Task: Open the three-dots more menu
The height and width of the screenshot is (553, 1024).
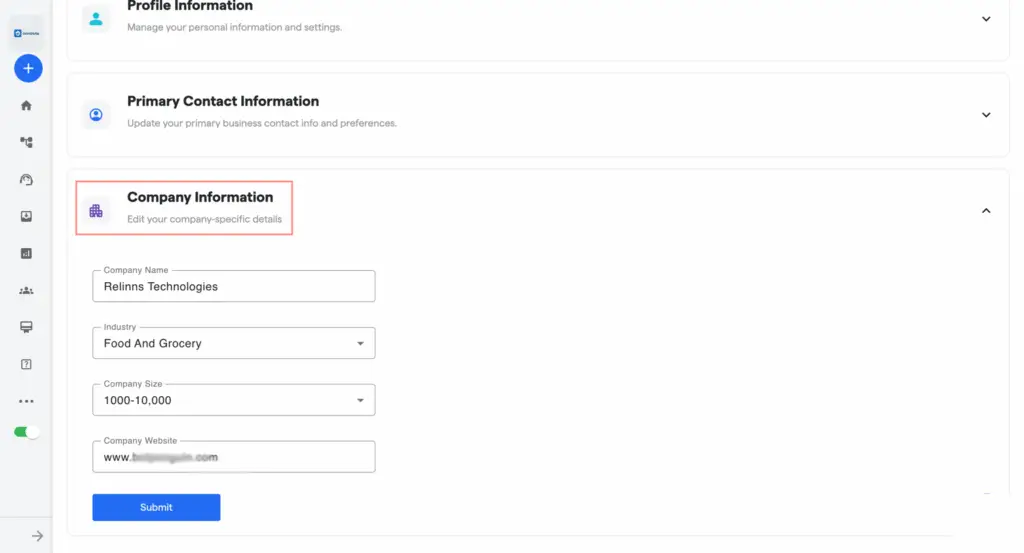Action: tap(27, 401)
